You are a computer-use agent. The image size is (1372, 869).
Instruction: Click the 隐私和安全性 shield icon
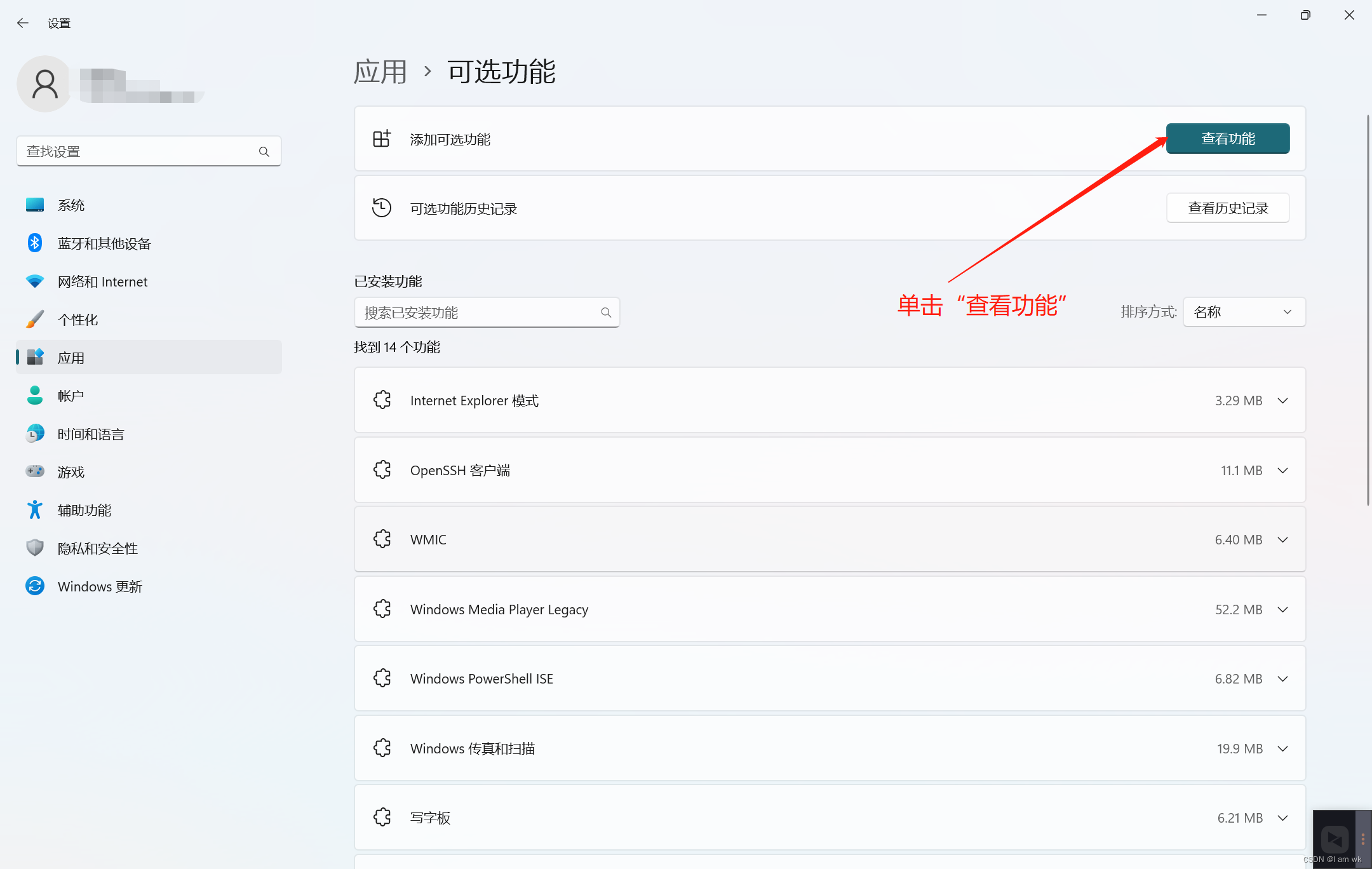35,548
